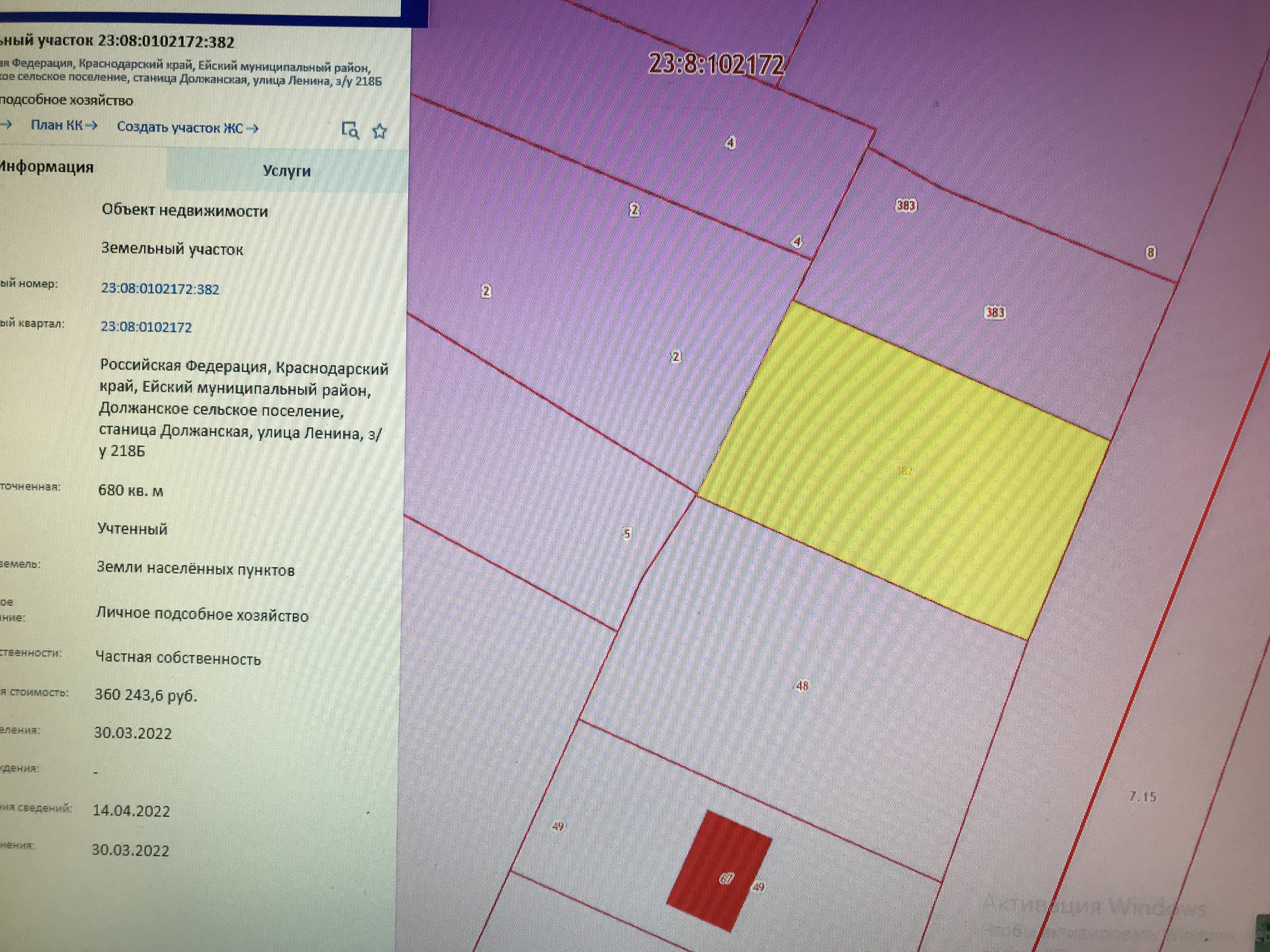This screenshot has width=1270, height=952.
Task: Click the parcel title heading in panel
Action: 118,42
